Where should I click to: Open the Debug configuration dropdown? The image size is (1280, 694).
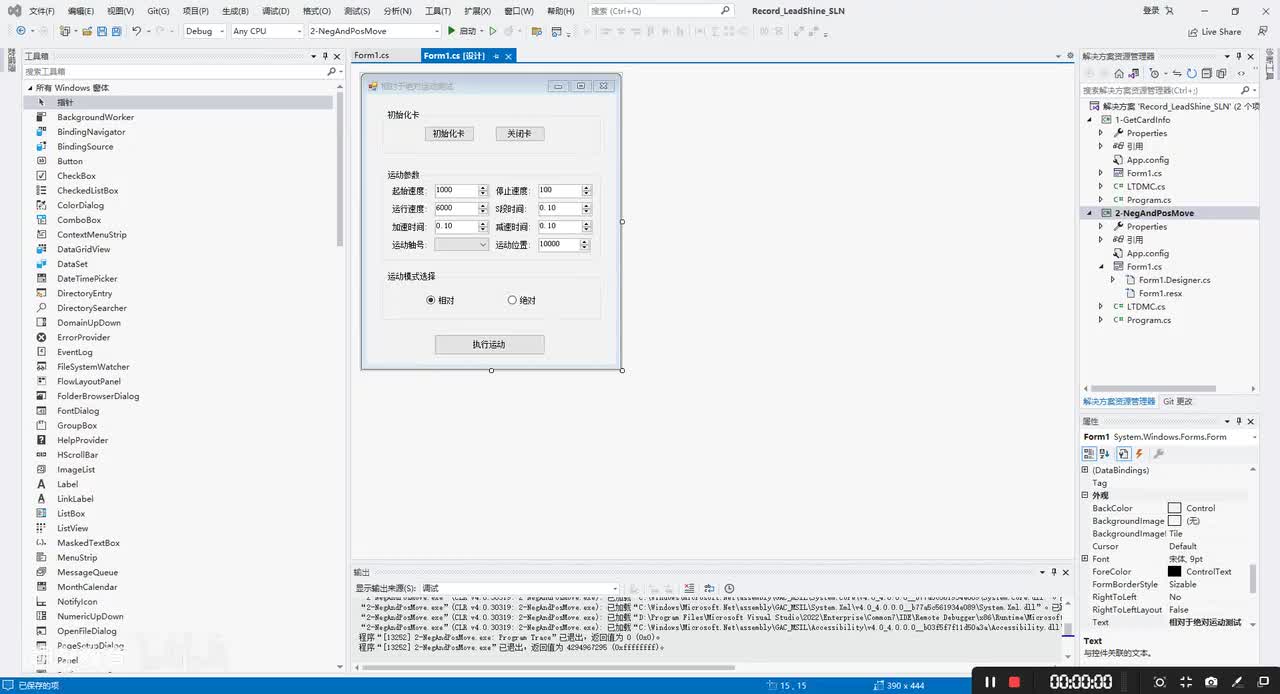click(205, 31)
